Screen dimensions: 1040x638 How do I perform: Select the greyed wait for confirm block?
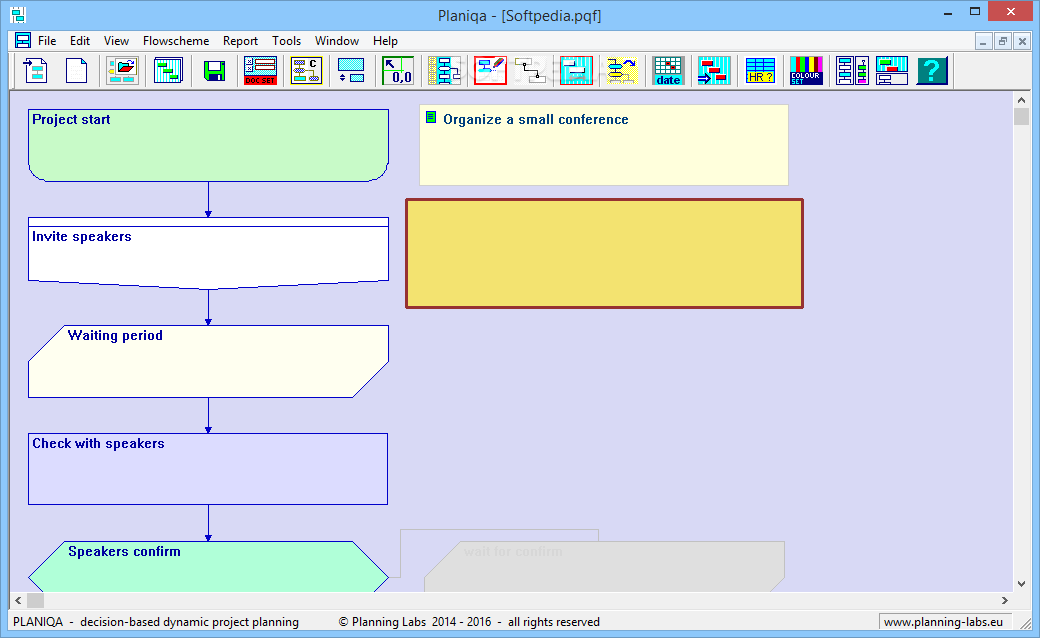coord(604,567)
